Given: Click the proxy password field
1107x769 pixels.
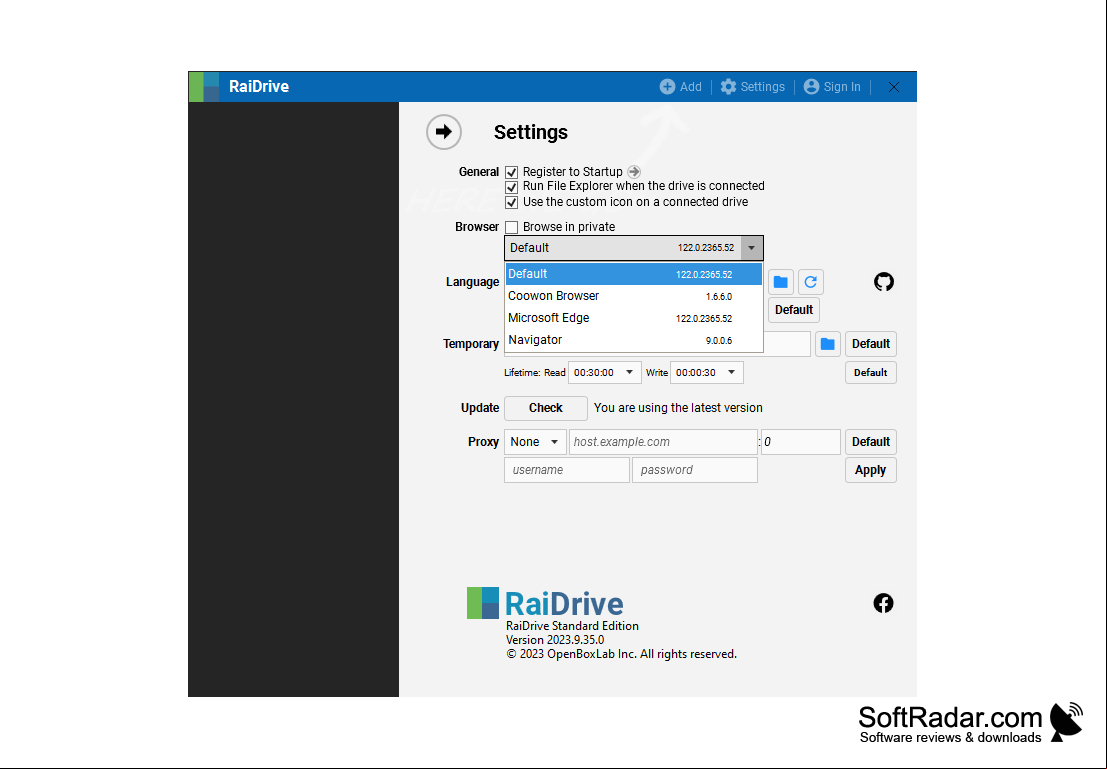Looking at the screenshot, I should [x=695, y=470].
